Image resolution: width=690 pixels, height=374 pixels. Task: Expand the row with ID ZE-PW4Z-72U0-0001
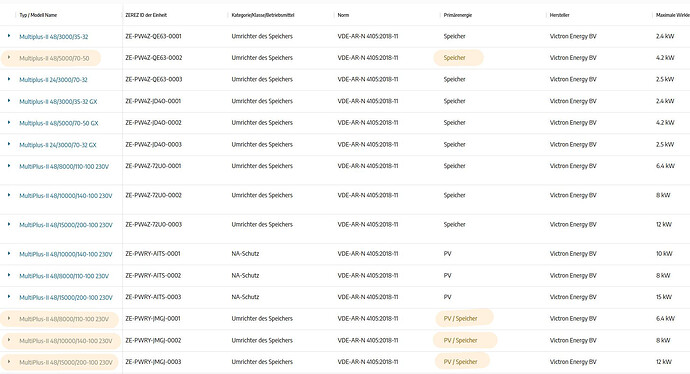[x=9, y=165]
